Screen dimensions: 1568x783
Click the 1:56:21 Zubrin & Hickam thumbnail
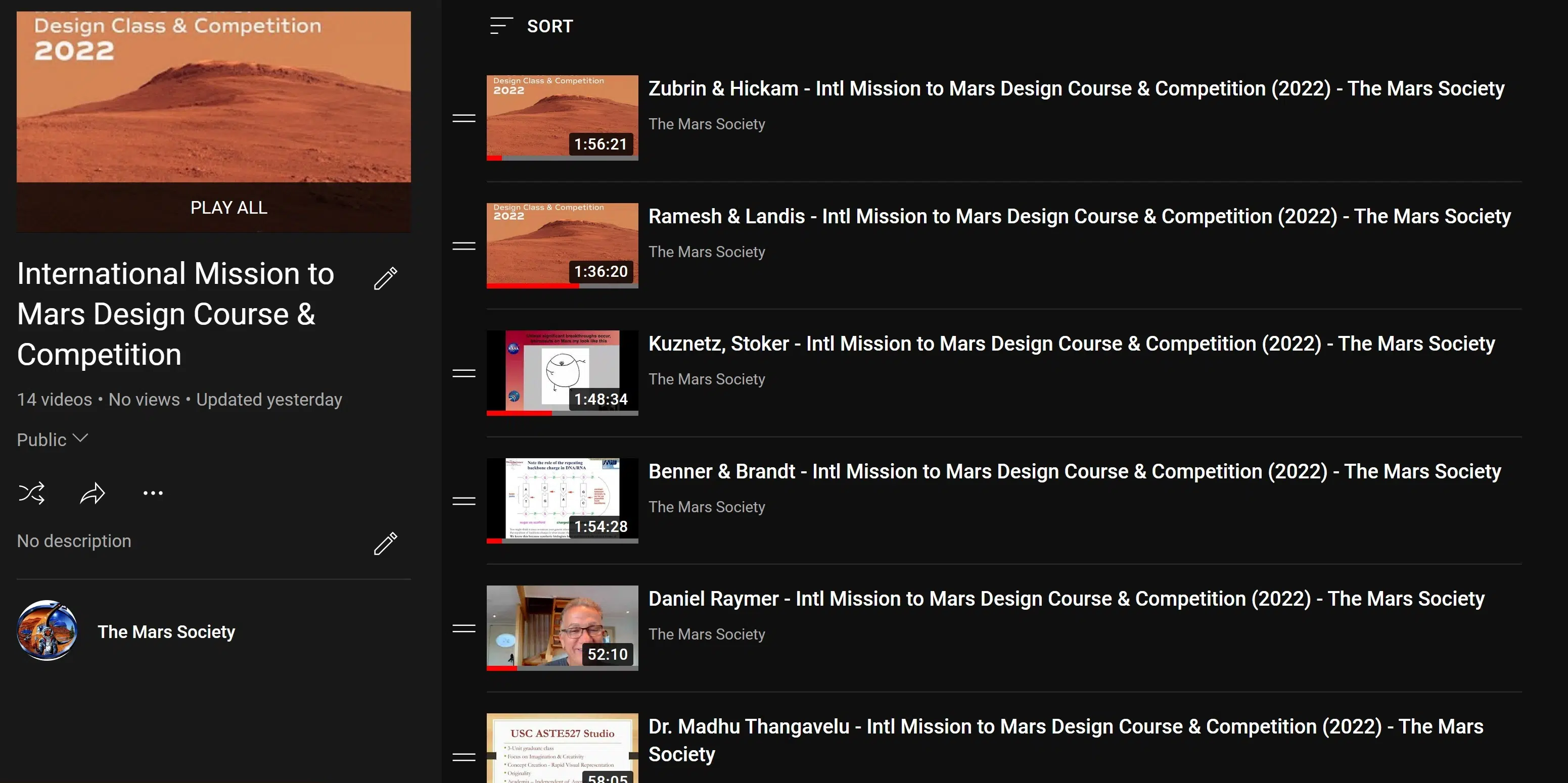(x=563, y=117)
